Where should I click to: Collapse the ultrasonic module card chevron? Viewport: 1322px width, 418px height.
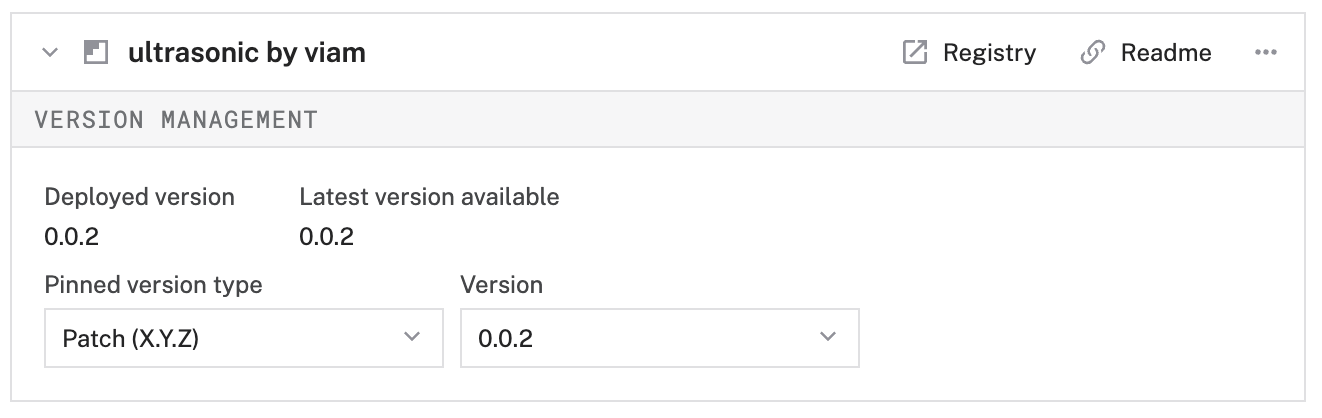click(50, 53)
